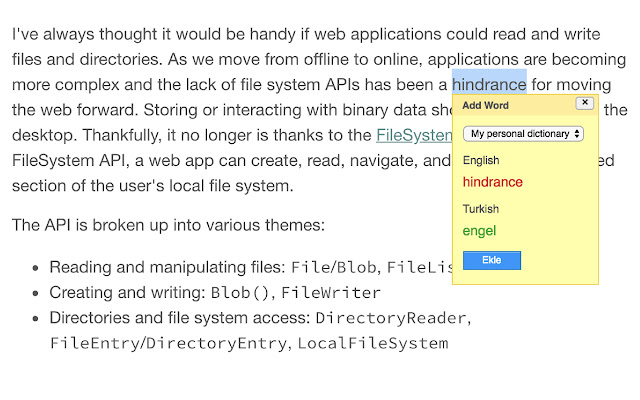Image resolution: width=640 pixels, height=400 pixels.
Task: Click the English language label
Action: tap(481, 160)
